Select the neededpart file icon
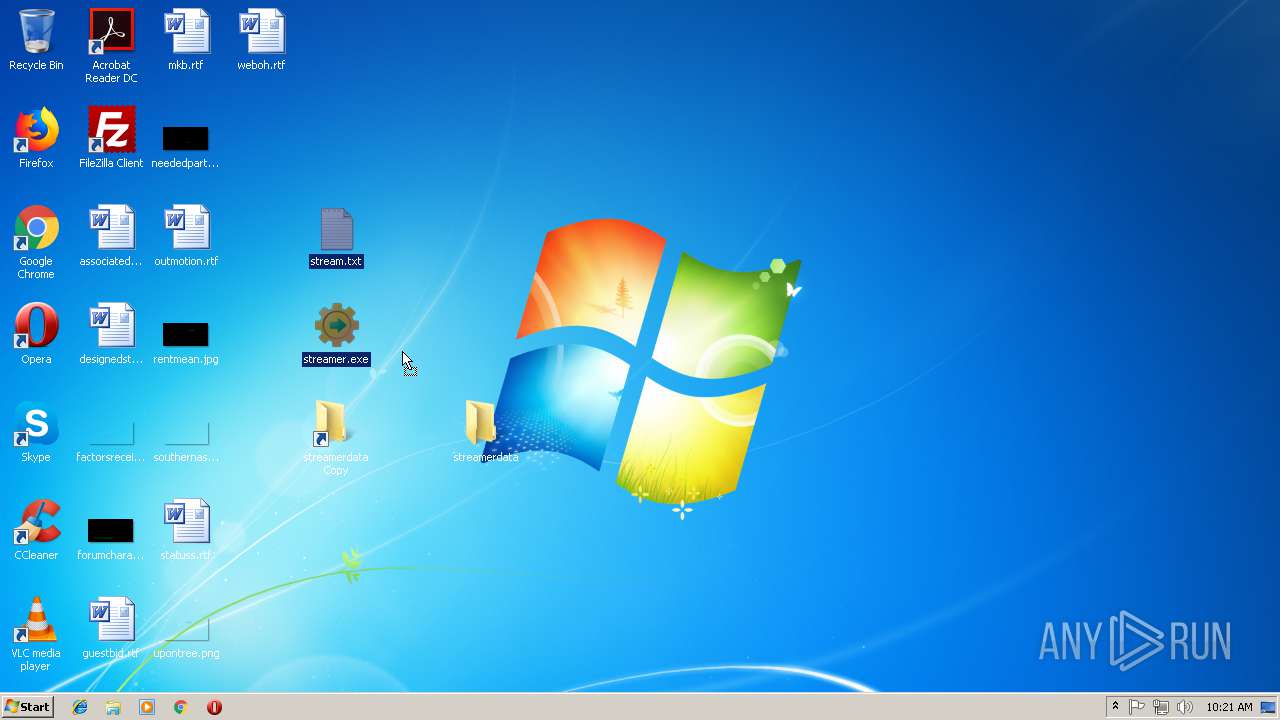 [x=185, y=146]
